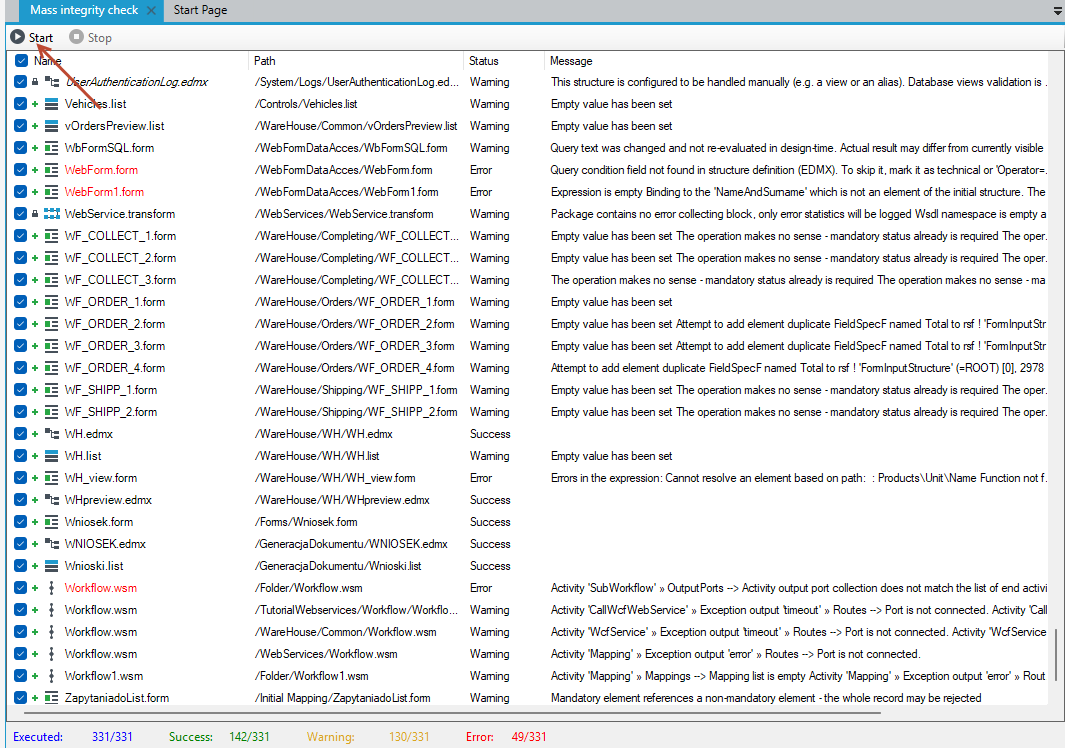The height and width of the screenshot is (748, 1065).
Task: Click the lock icon on the WebService.transform row
Action: (35, 214)
